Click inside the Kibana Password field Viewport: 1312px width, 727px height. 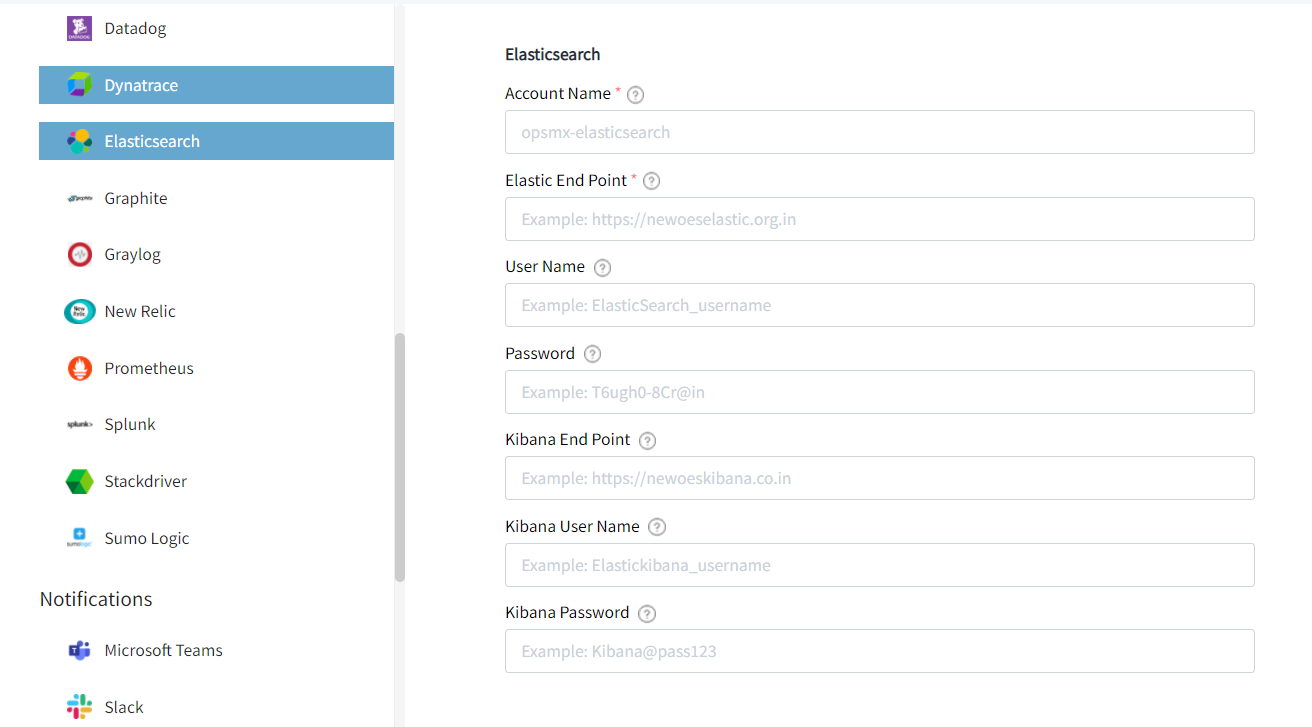879,650
